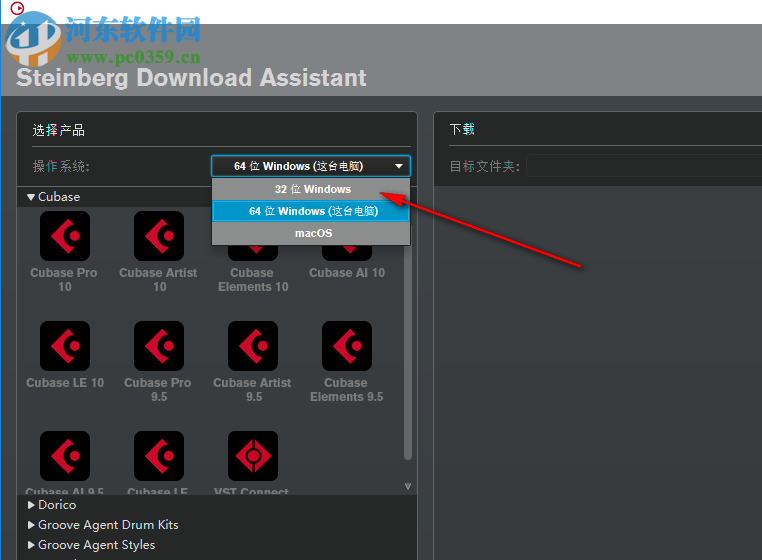The image size is (762, 560).
Task: Click the scroll-down arrow of product list
Action: [408, 487]
